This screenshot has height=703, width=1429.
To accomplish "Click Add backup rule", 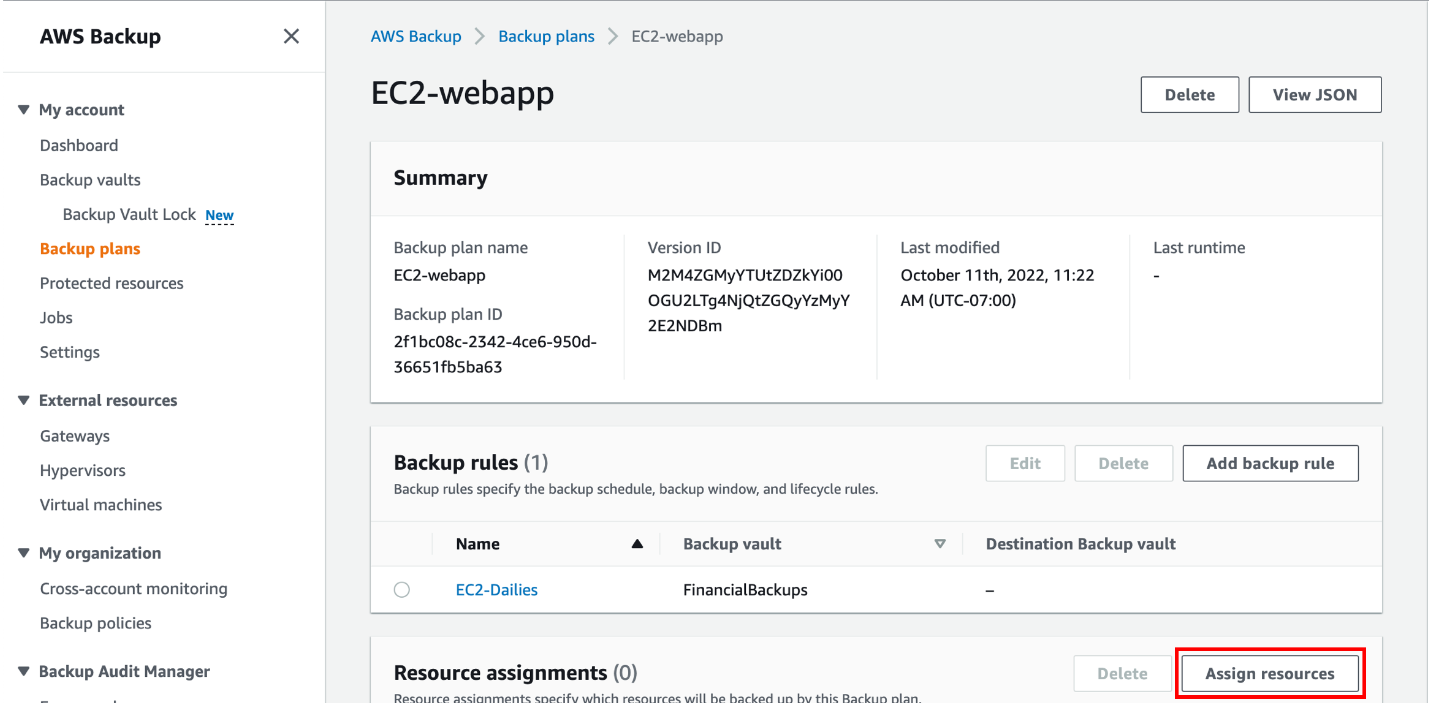I will pyautogui.click(x=1270, y=463).
